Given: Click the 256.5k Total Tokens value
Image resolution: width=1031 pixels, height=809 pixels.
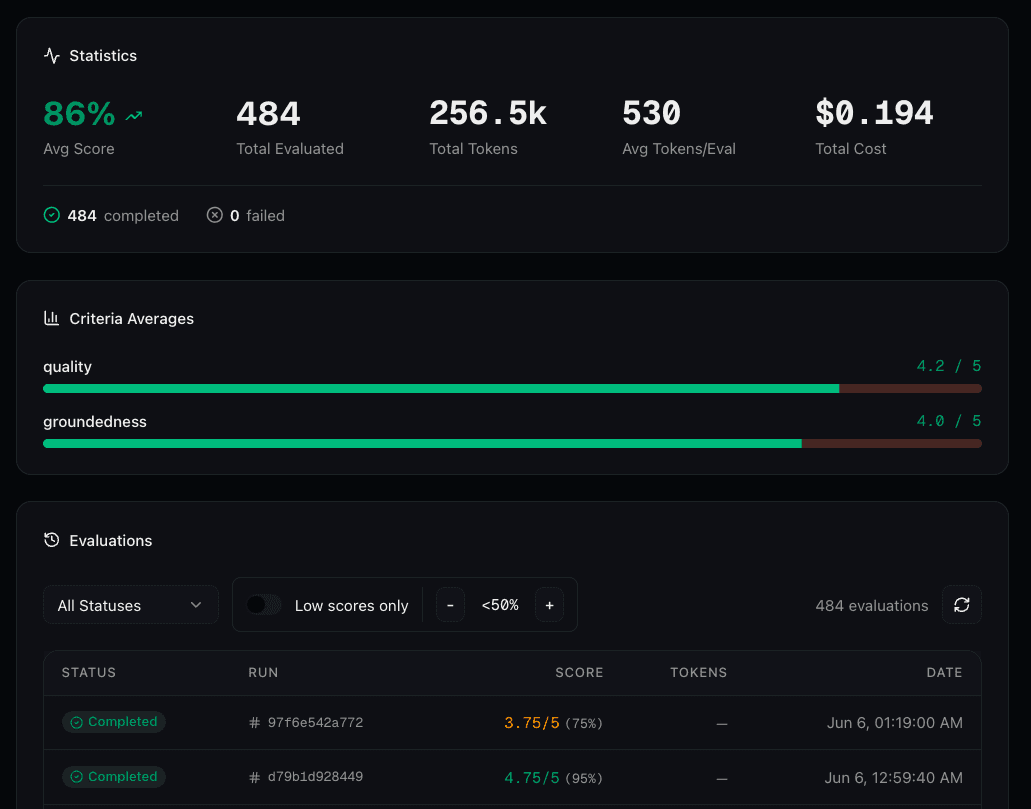Looking at the screenshot, I should 488,114.
